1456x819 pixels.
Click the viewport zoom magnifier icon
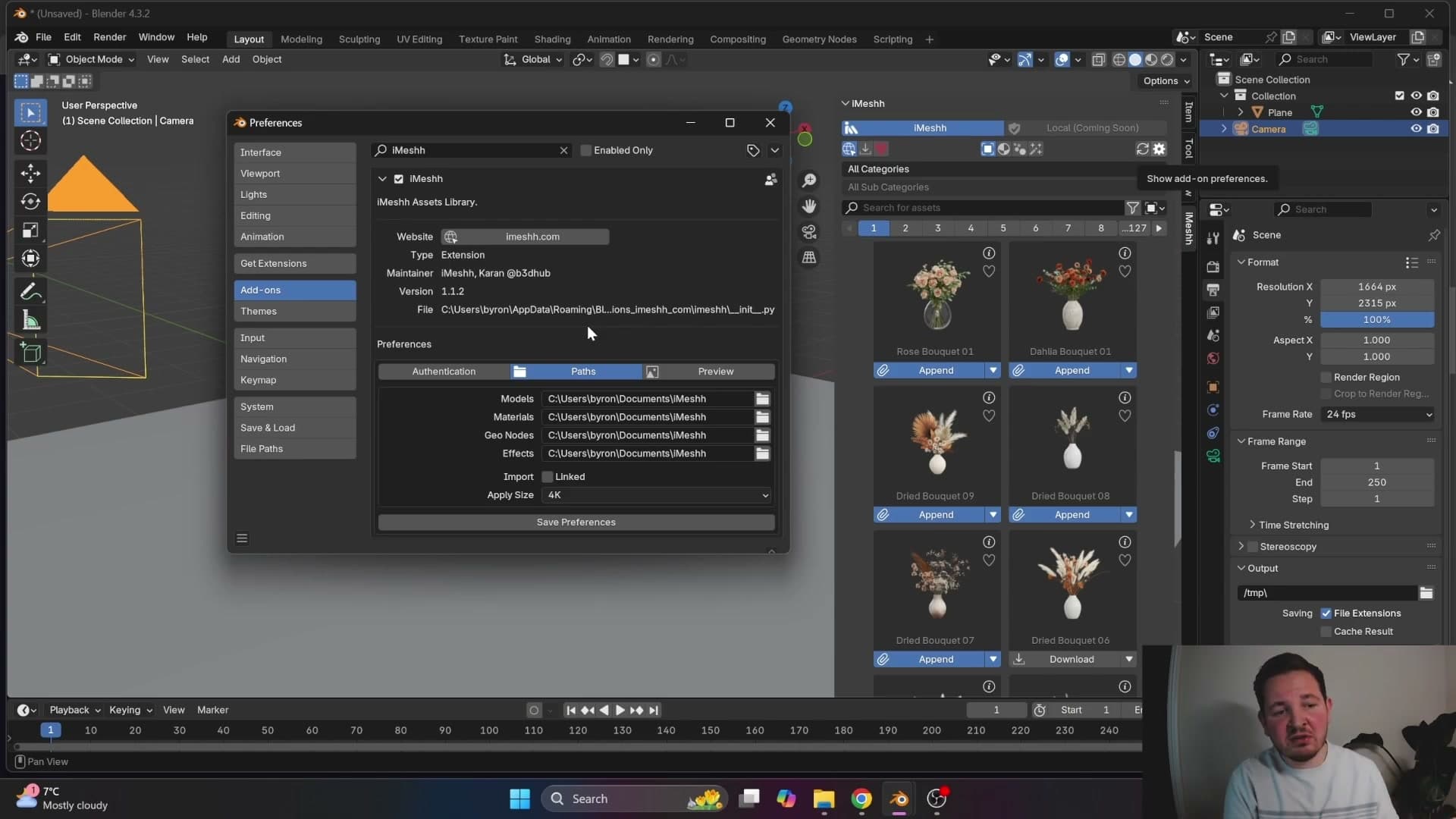point(809,180)
